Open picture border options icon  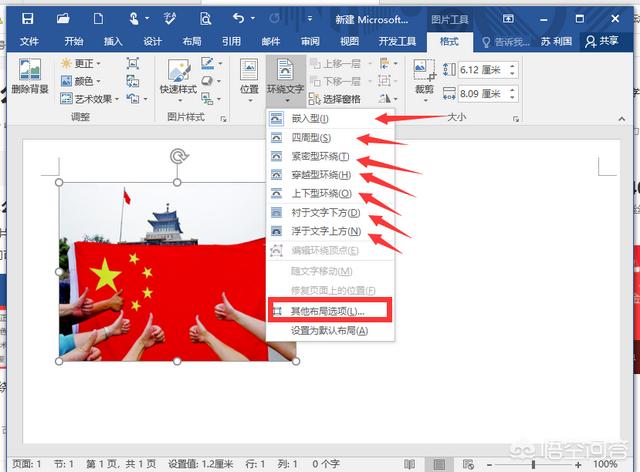coord(208,63)
